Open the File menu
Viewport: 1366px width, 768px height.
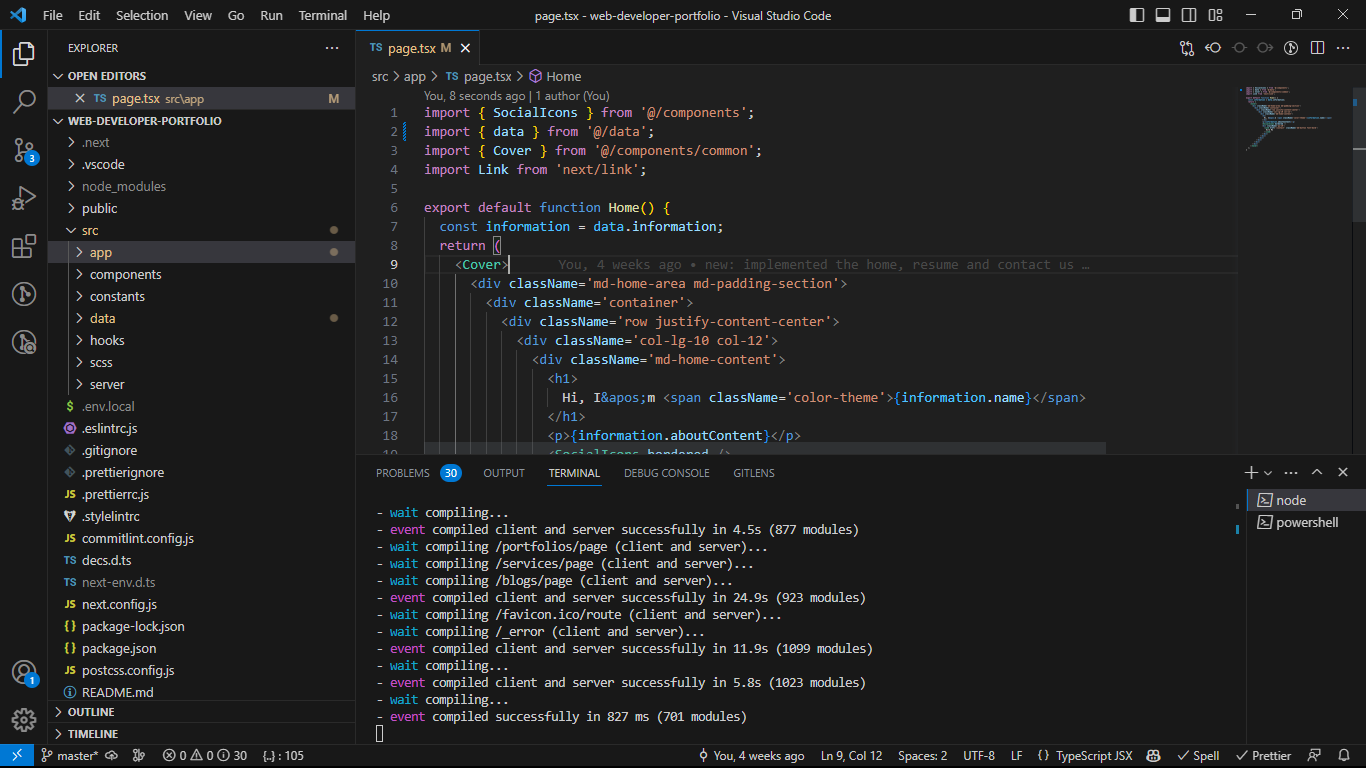click(x=53, y=15)
